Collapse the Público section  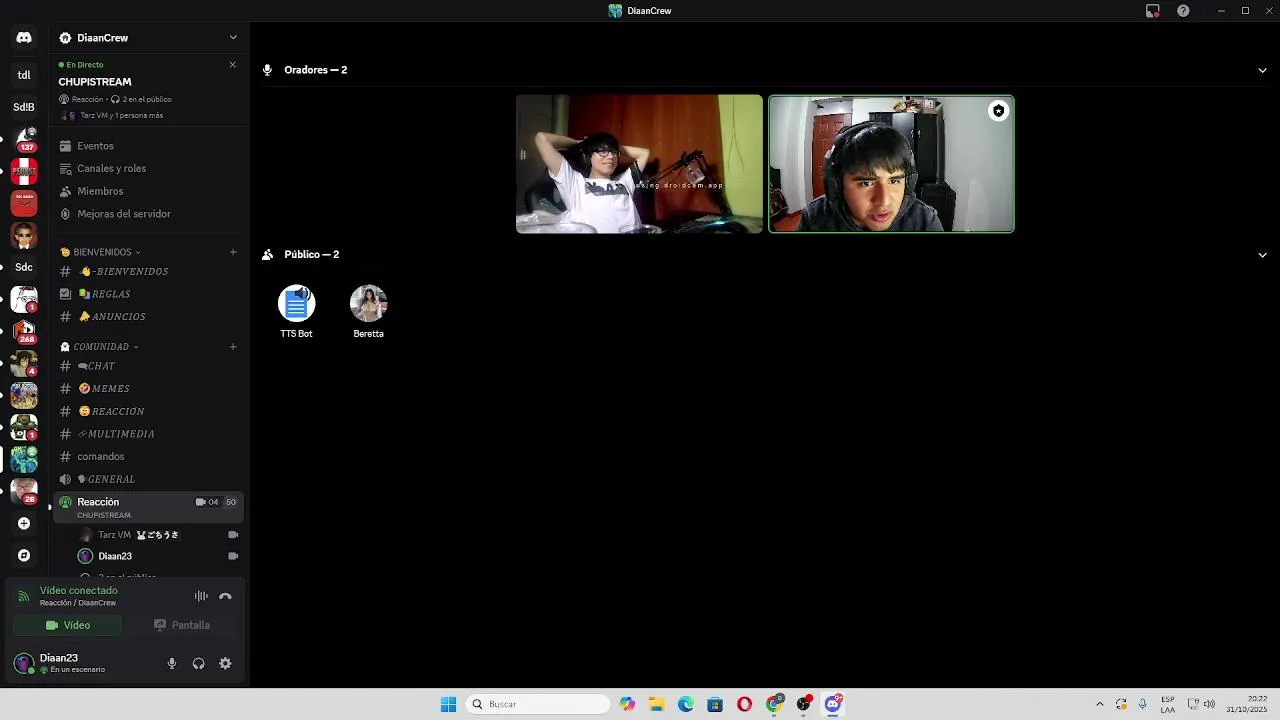[1262, 255]
